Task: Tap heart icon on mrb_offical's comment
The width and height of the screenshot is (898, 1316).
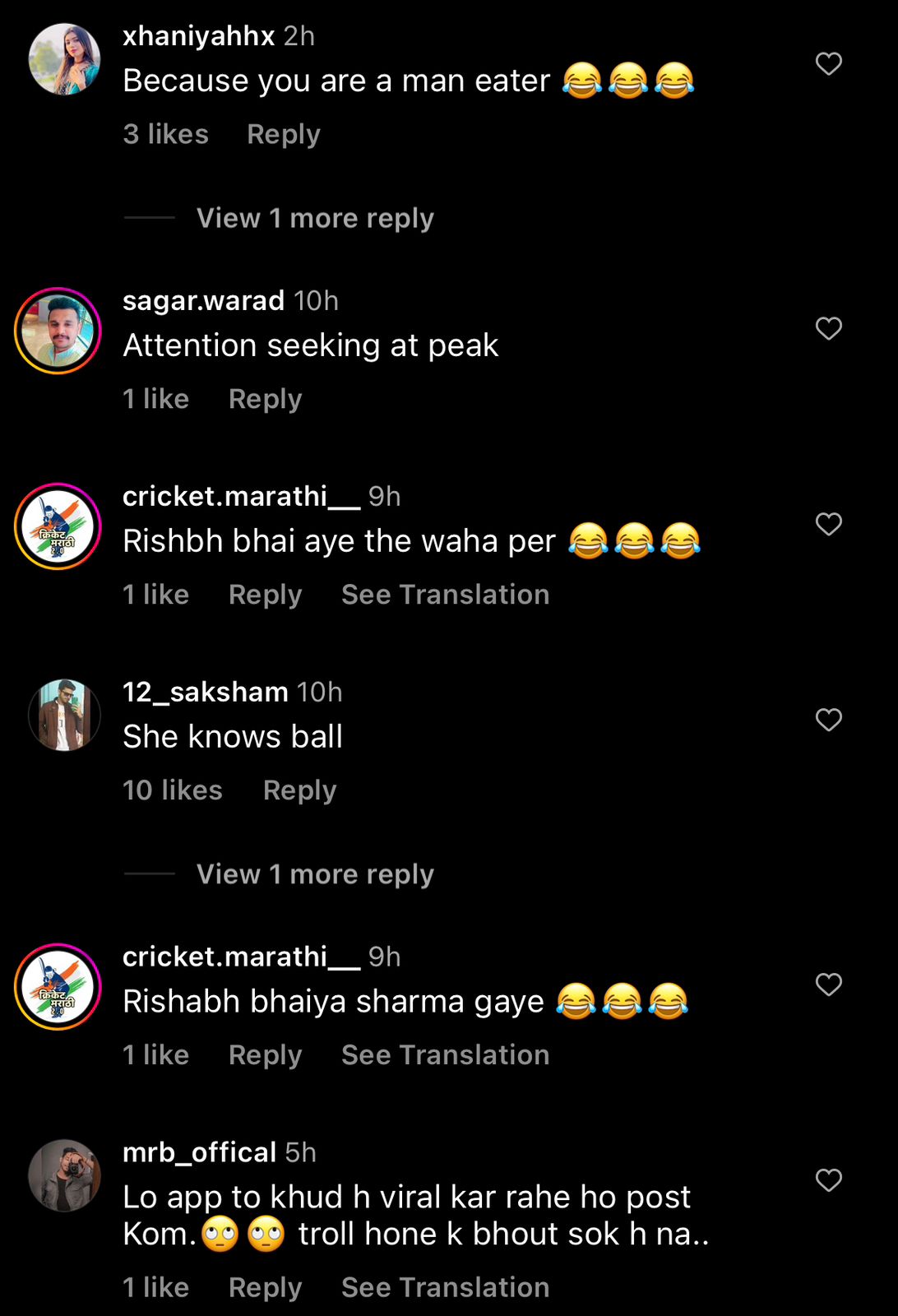Action: (829, 1180)
